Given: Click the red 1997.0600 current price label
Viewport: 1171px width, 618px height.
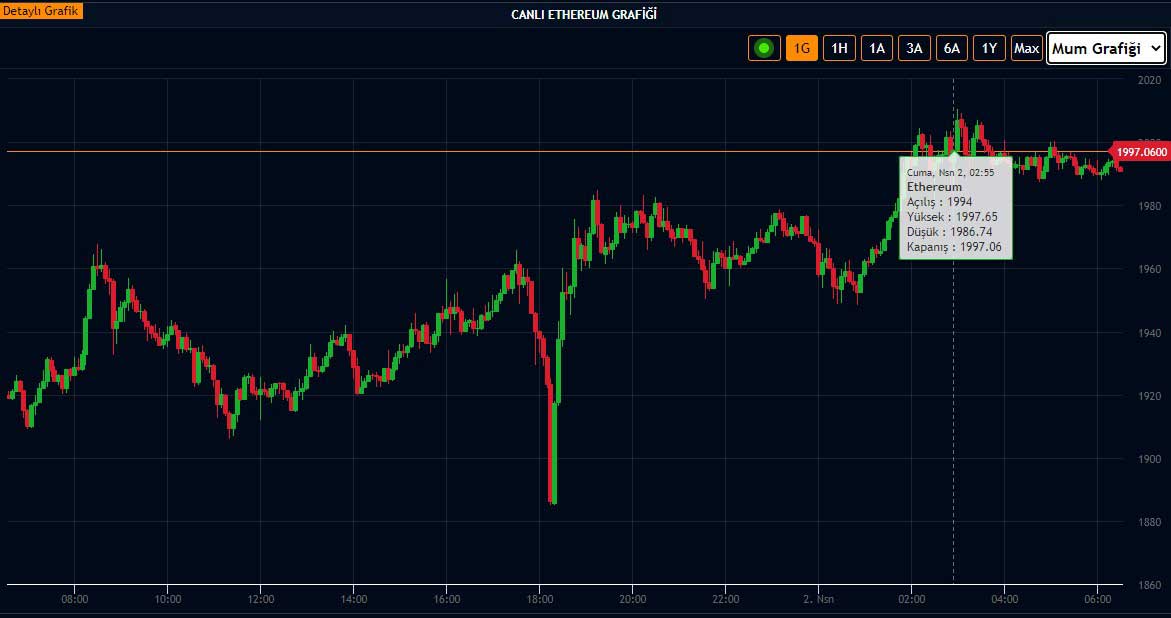Looking at the screenshot, I should [x=1140, y=152].
